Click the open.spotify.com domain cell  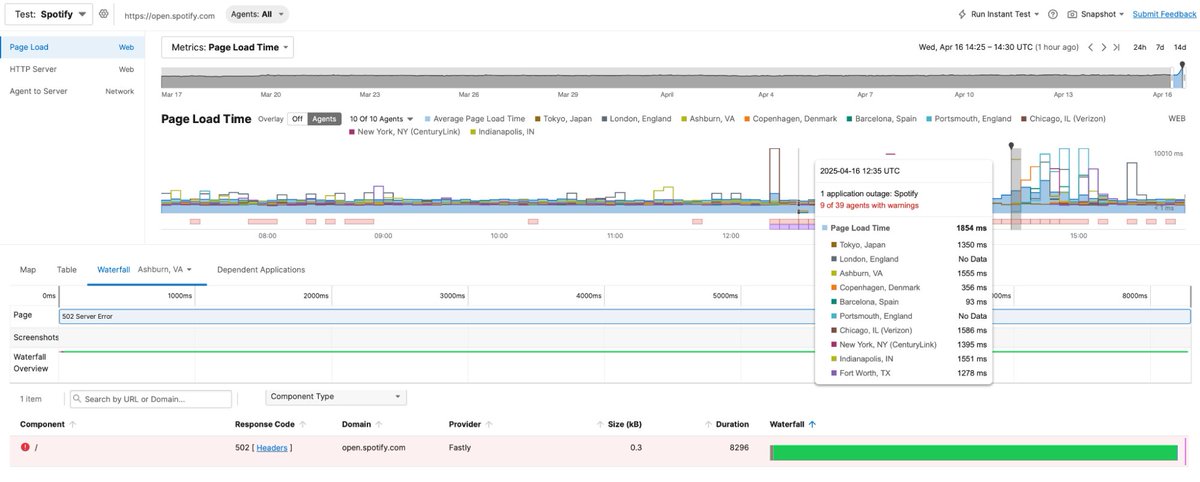pyautogui.click(x=373, y=447)
